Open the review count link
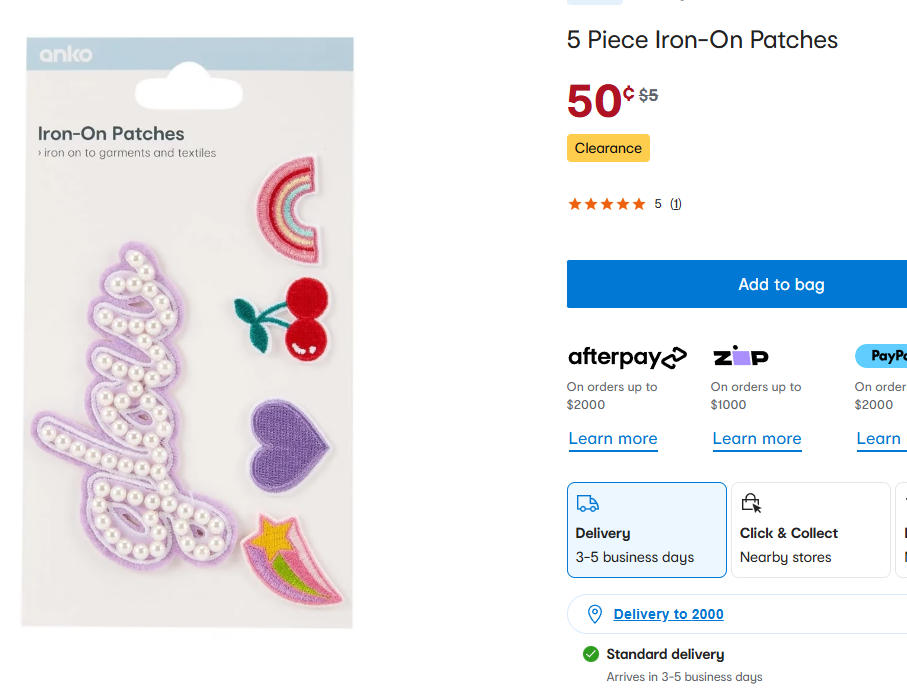This screenshot has width=907, height=690. pos(676,204)
